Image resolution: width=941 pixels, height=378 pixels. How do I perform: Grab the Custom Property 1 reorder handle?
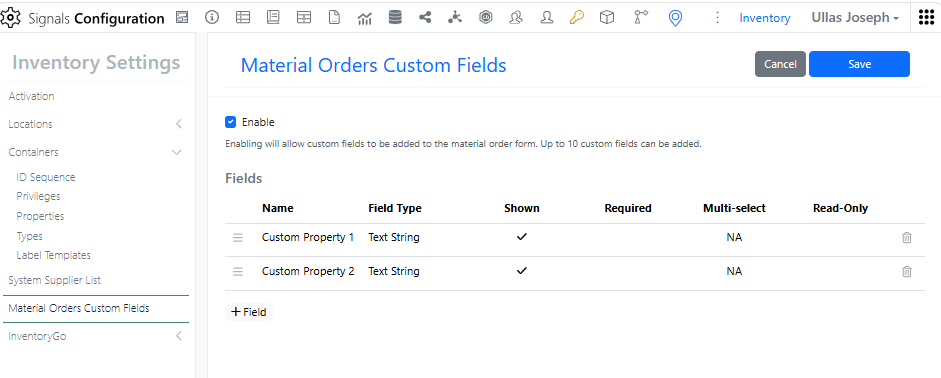[238, 238]
